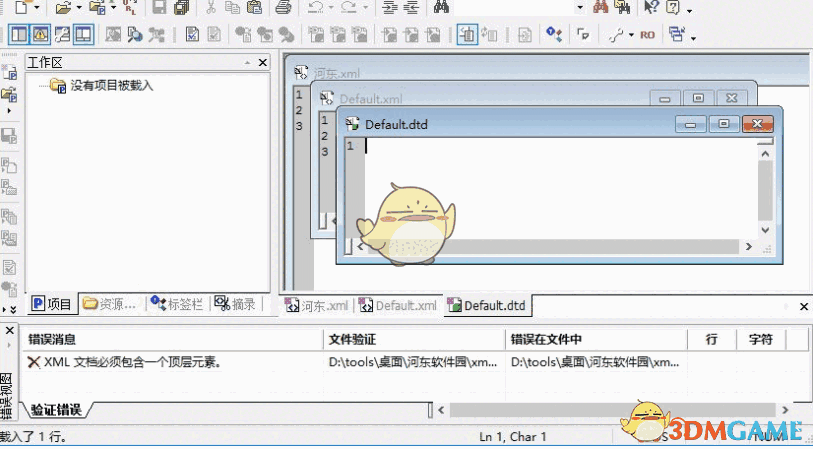813x449 pixels.
Task: Click the Copy icon
Action: pos(232,7)
